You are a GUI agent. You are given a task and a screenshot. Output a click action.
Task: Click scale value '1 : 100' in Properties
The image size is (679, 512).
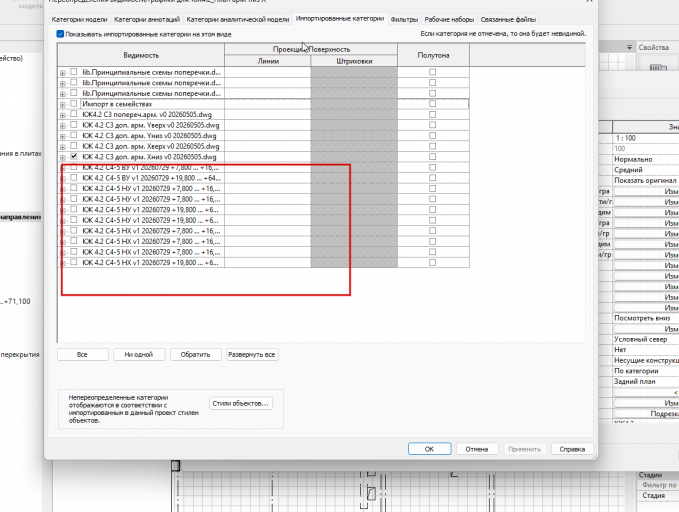click(626, 138)
